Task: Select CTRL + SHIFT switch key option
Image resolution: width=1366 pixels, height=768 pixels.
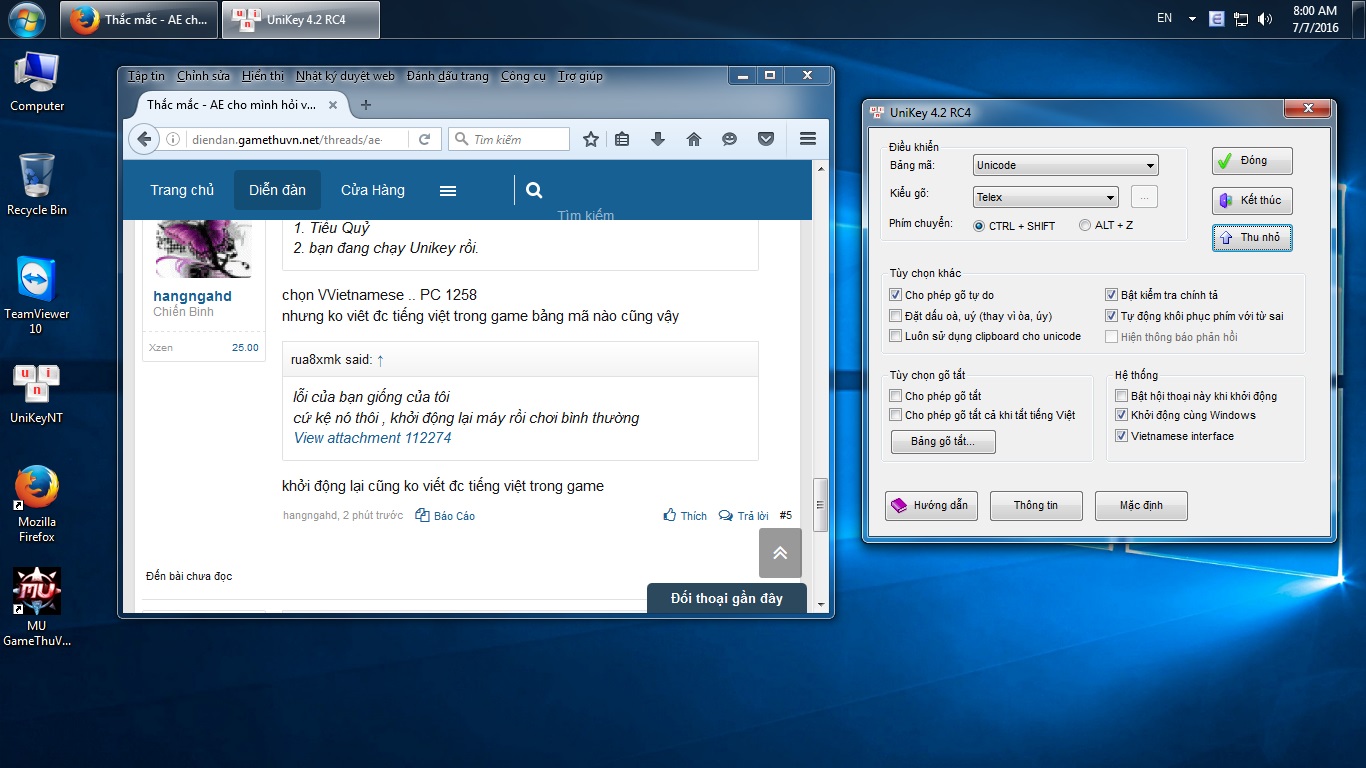Action: [979, 226]
